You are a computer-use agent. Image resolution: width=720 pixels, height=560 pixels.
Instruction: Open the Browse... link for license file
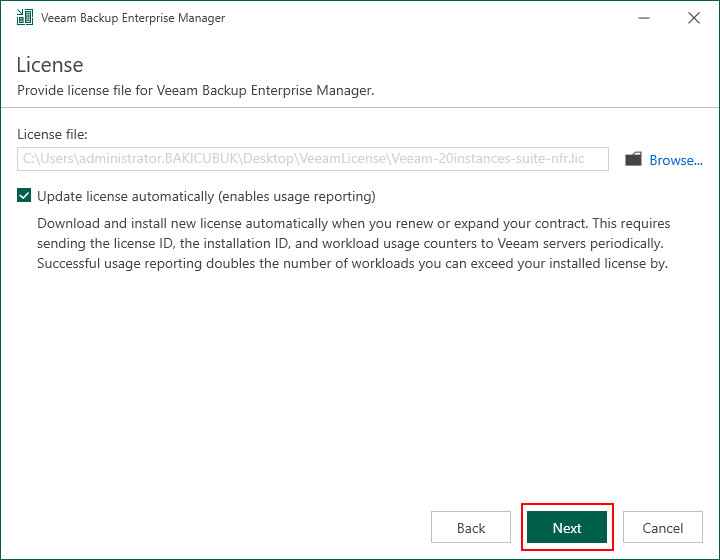(675, 160)
